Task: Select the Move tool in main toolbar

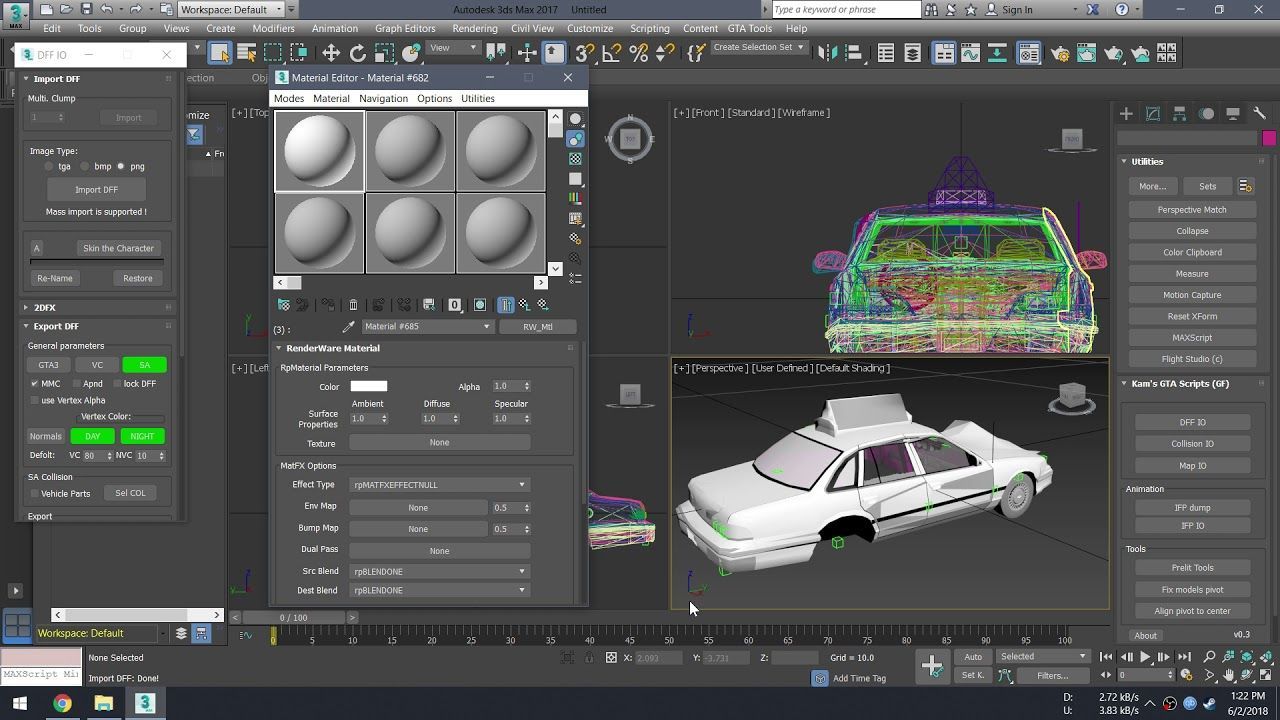Action: [330, 54]
